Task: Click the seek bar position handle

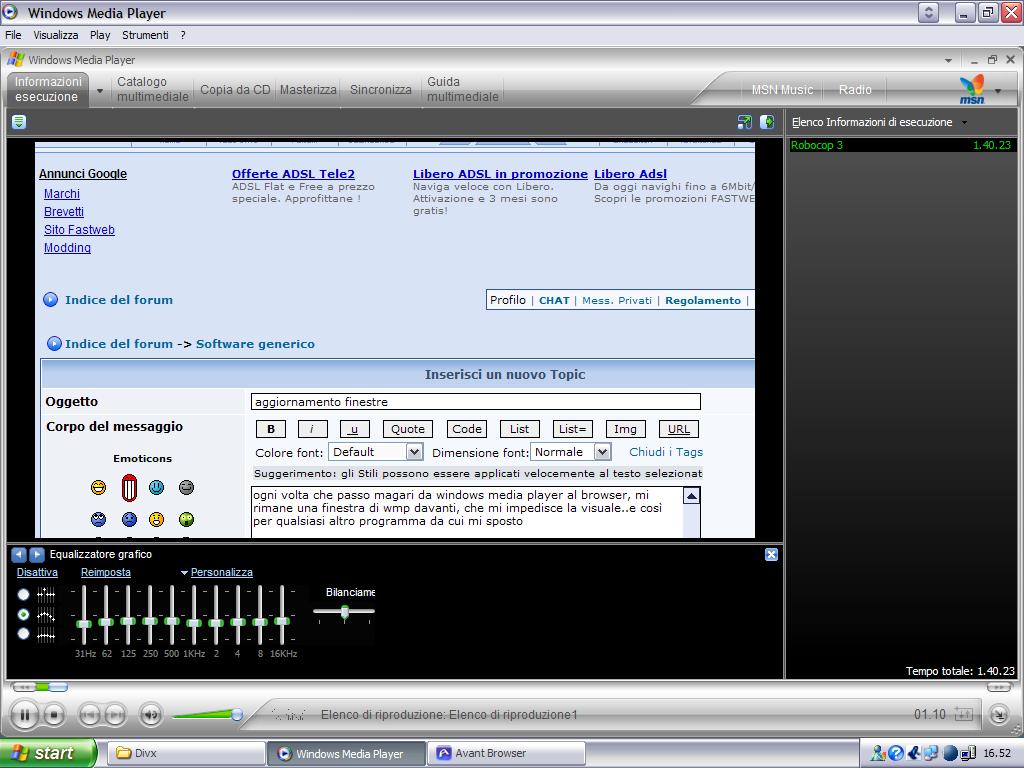Action: point(57,687)
